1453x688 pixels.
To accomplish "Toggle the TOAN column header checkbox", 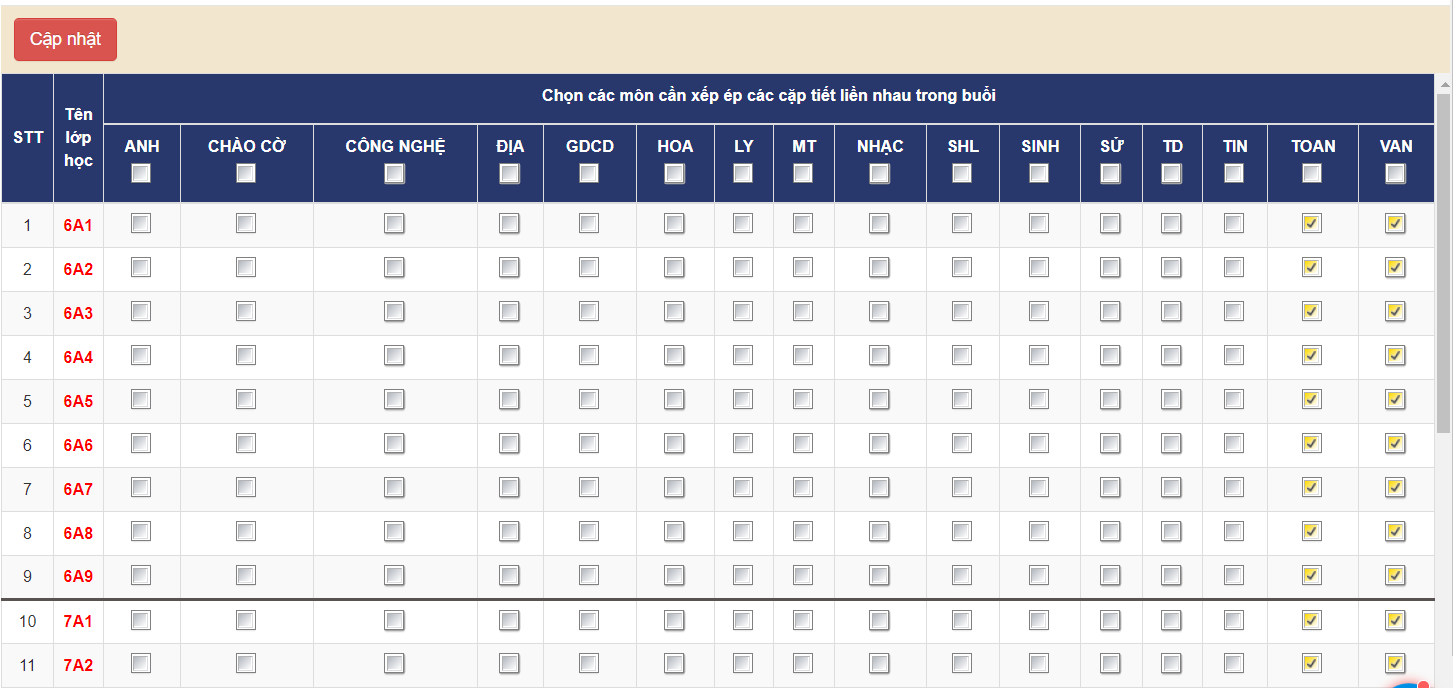I will point(1312,174).
